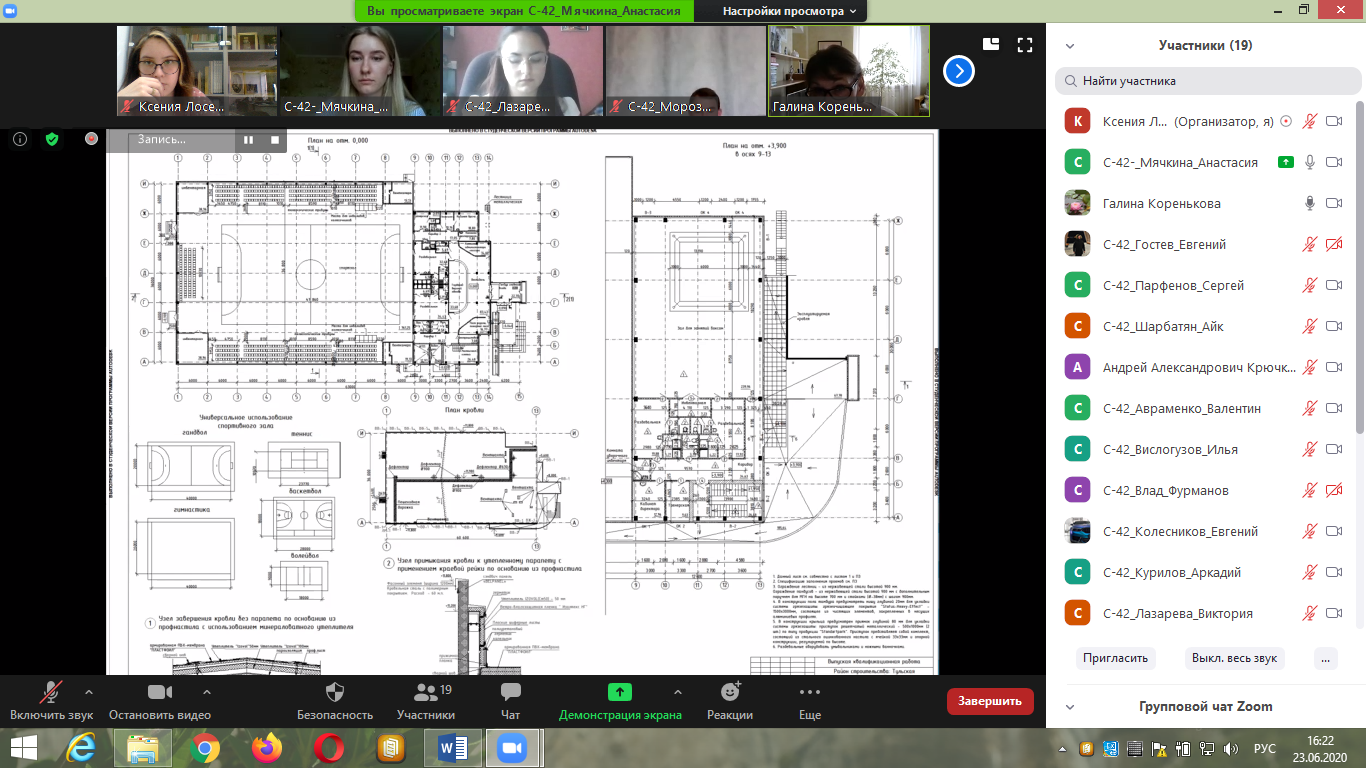Click the participants list vertical scrollbar
Viewport: 1366px width, 768px height.
click(1359, 265)
